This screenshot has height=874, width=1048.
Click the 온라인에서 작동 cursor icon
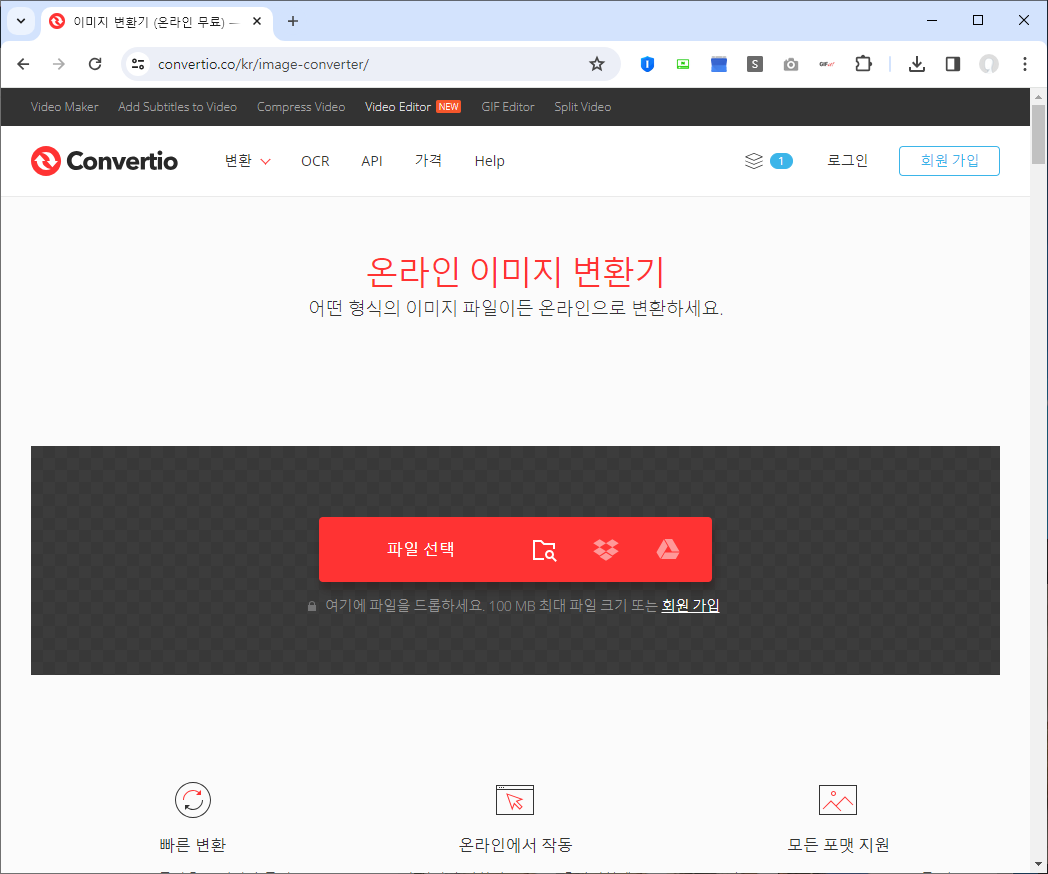[515, 800]
